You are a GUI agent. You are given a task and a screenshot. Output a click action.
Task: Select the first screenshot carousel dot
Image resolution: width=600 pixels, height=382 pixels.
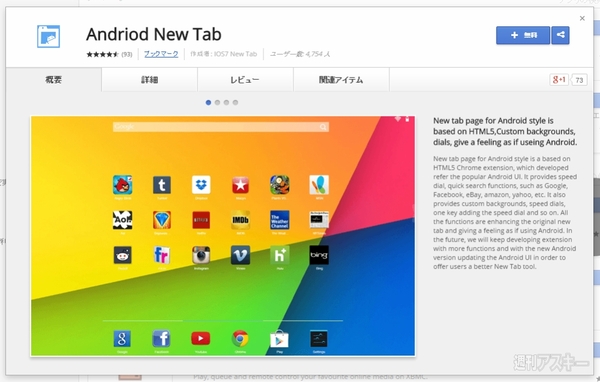[208, 102]
